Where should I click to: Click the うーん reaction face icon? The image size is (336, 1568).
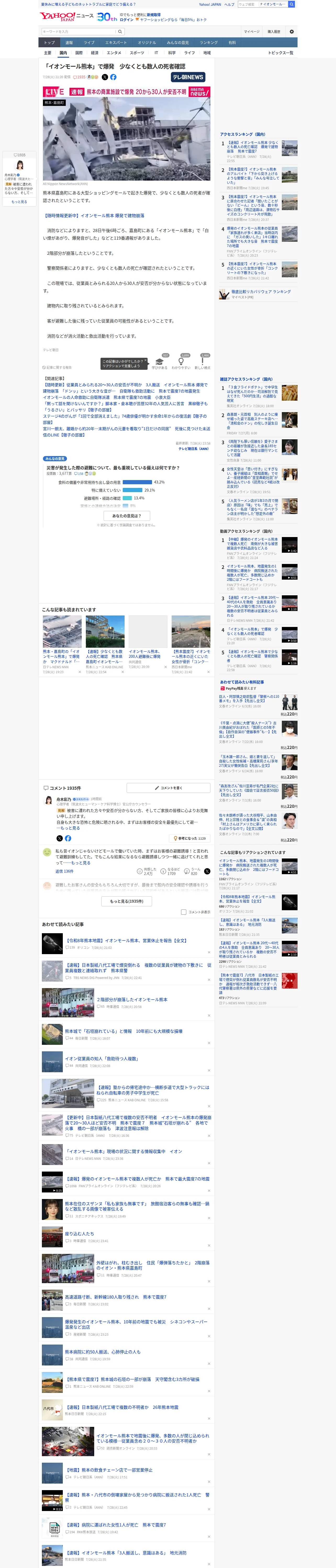[x=187, y=871]
